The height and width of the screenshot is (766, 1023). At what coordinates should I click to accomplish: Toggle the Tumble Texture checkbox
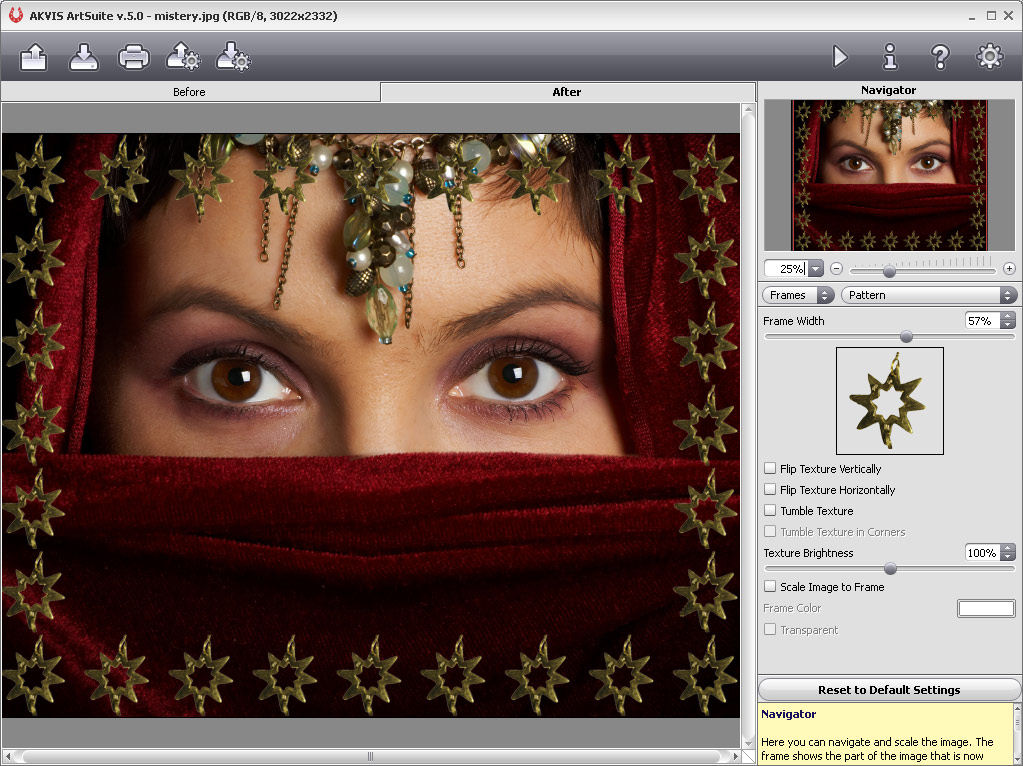tap(770, 510)
